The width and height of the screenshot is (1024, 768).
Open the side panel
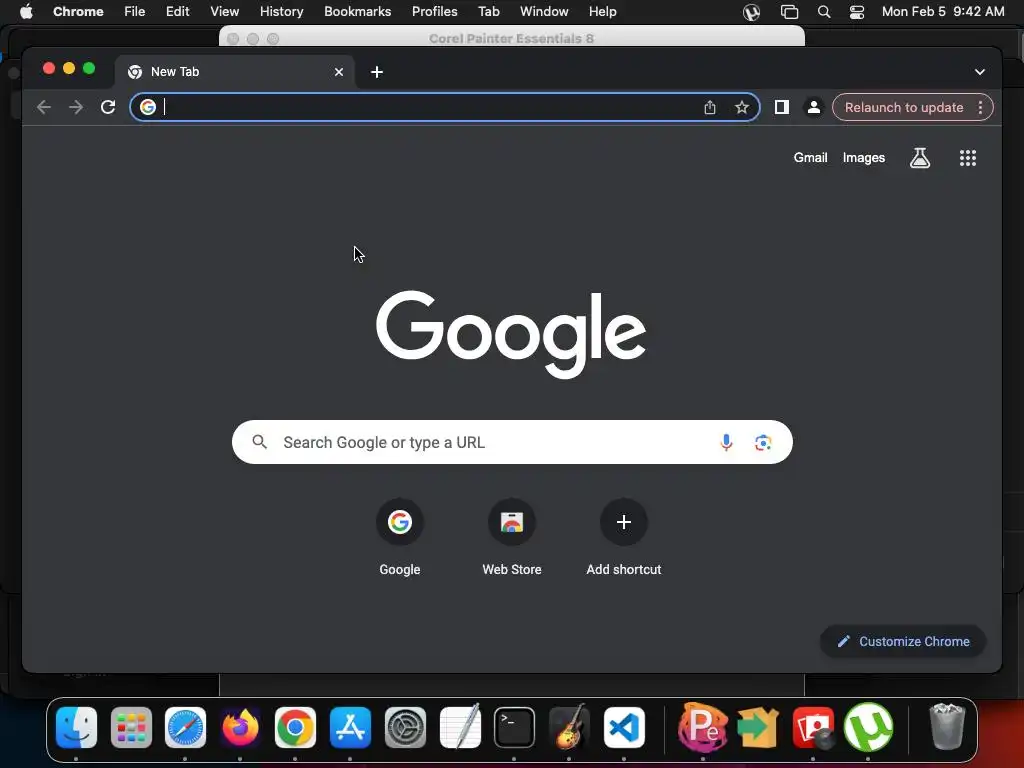[782, 107]
